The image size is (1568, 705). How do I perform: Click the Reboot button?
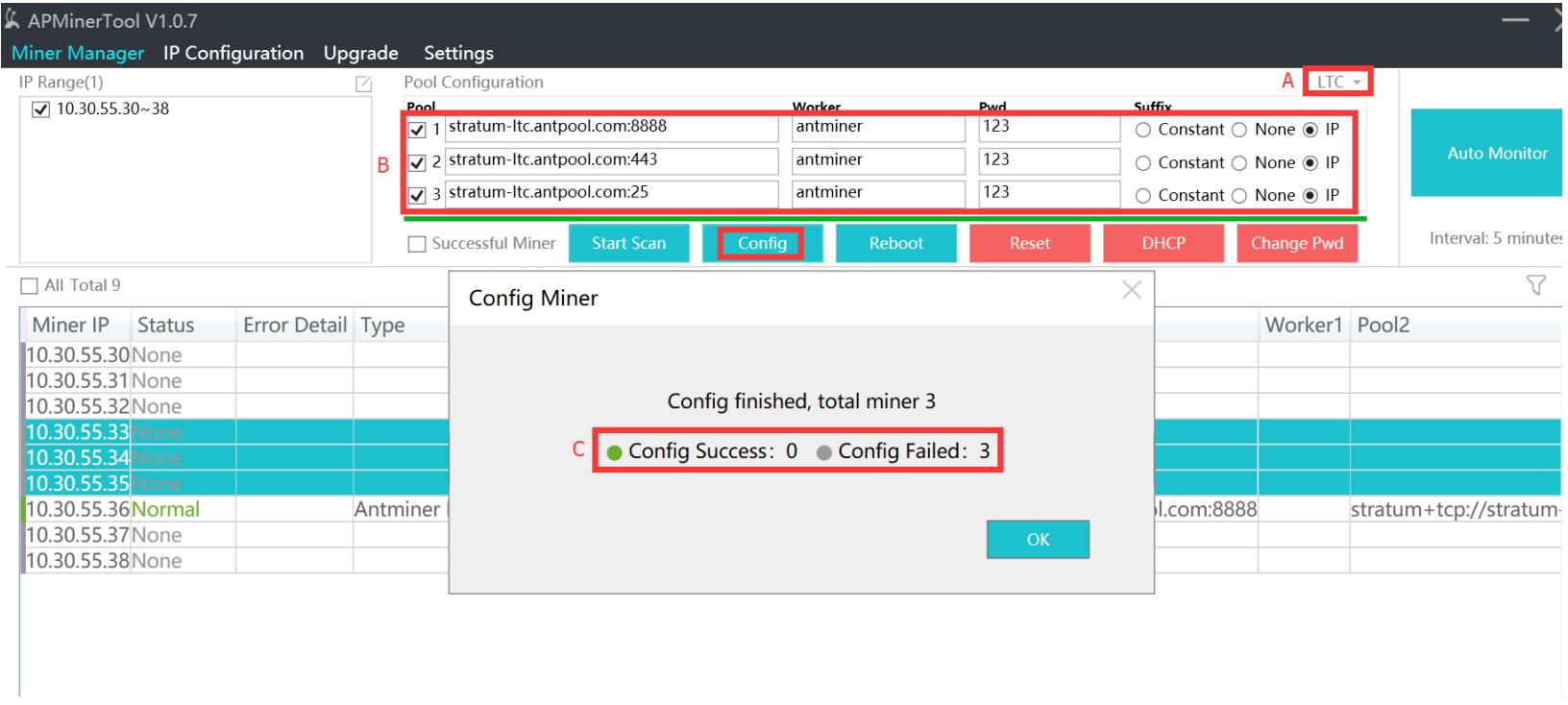pos(896,243)
